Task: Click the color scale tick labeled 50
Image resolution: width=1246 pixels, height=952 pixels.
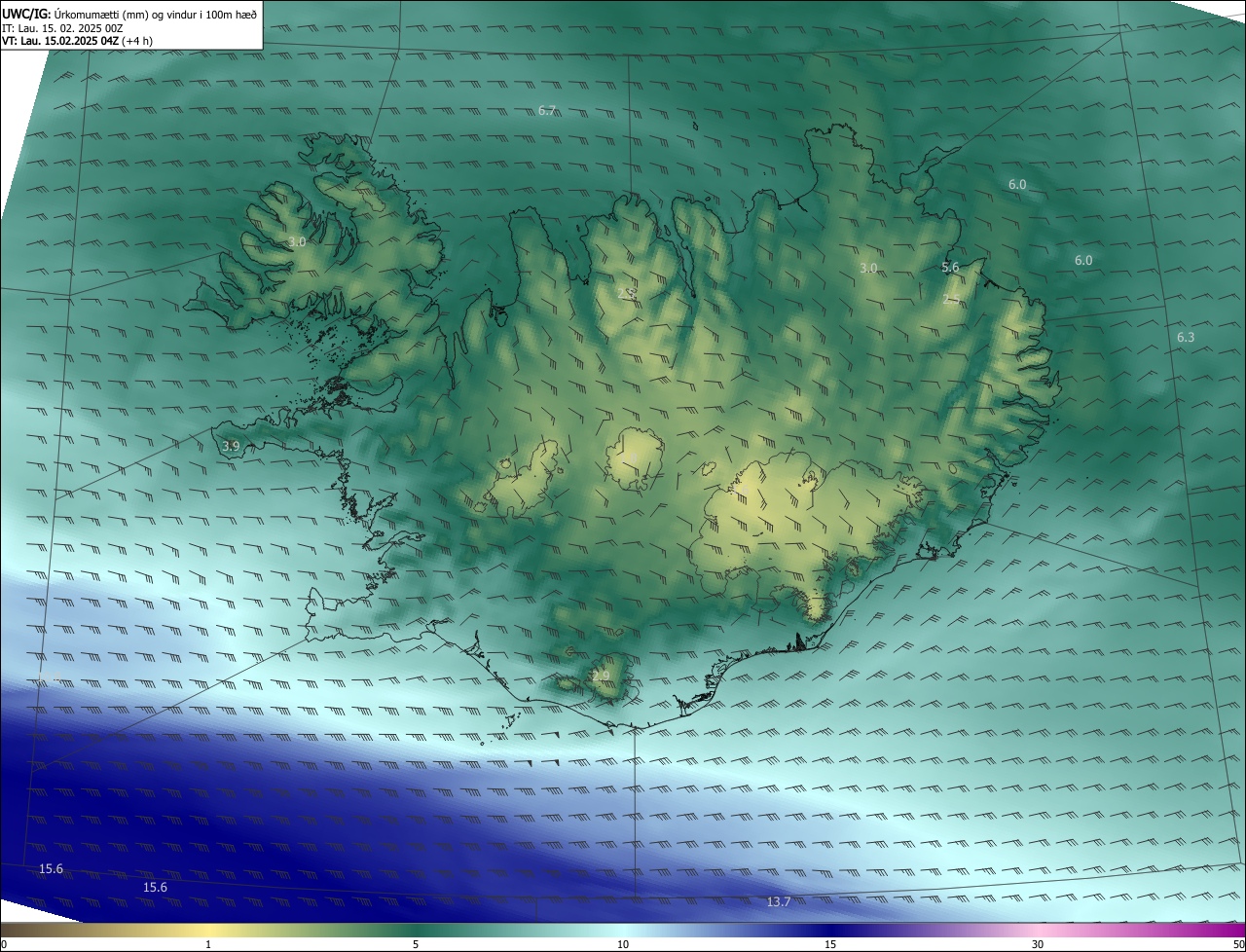Action: click(x=1238, y=944)
